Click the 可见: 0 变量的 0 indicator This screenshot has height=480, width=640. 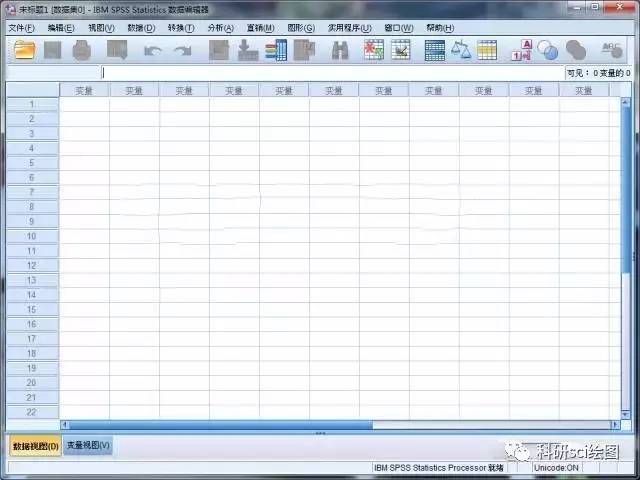point(598,73)
